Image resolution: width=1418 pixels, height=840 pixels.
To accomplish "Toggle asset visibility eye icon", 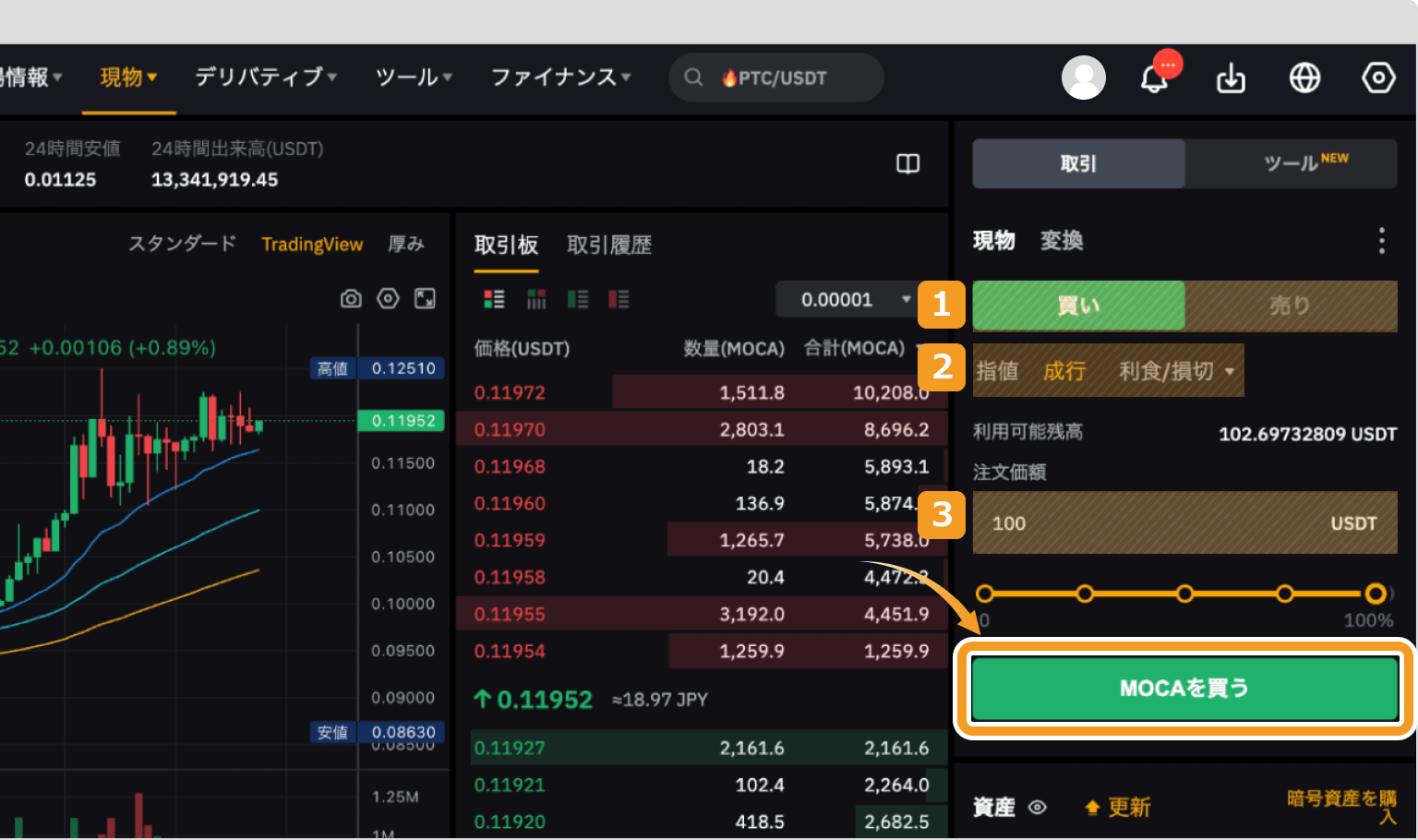I will [1038, 808].
